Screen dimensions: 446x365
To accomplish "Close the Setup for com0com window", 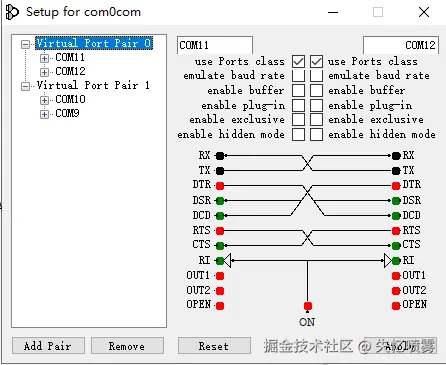I will (424, 13).
